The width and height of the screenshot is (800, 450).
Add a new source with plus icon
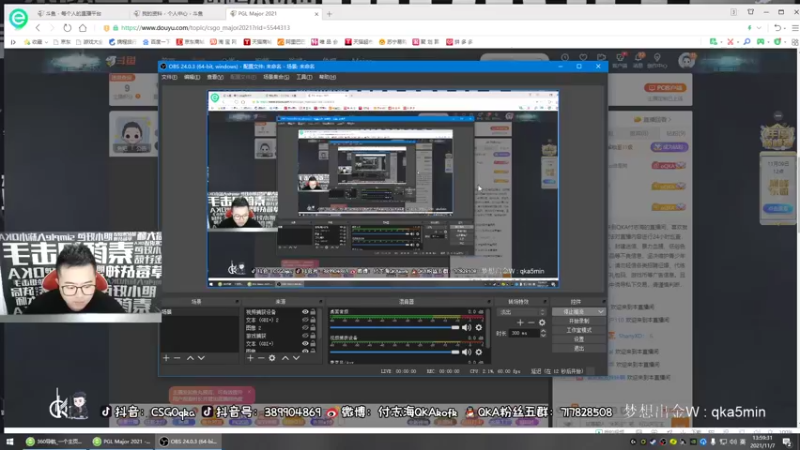249,358
